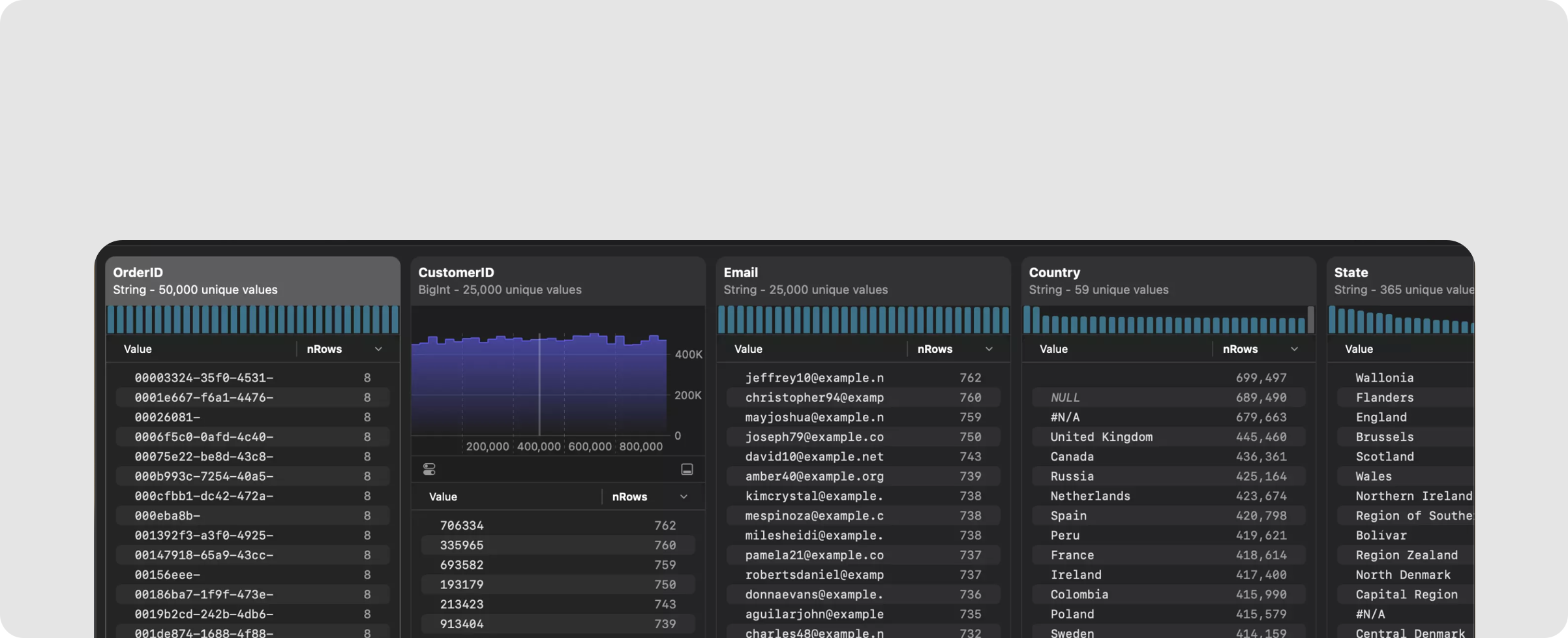Screen dimensions: 1568x638
Task: Open nRows sort dropdown in OrderID column
Action: (378, 349)
